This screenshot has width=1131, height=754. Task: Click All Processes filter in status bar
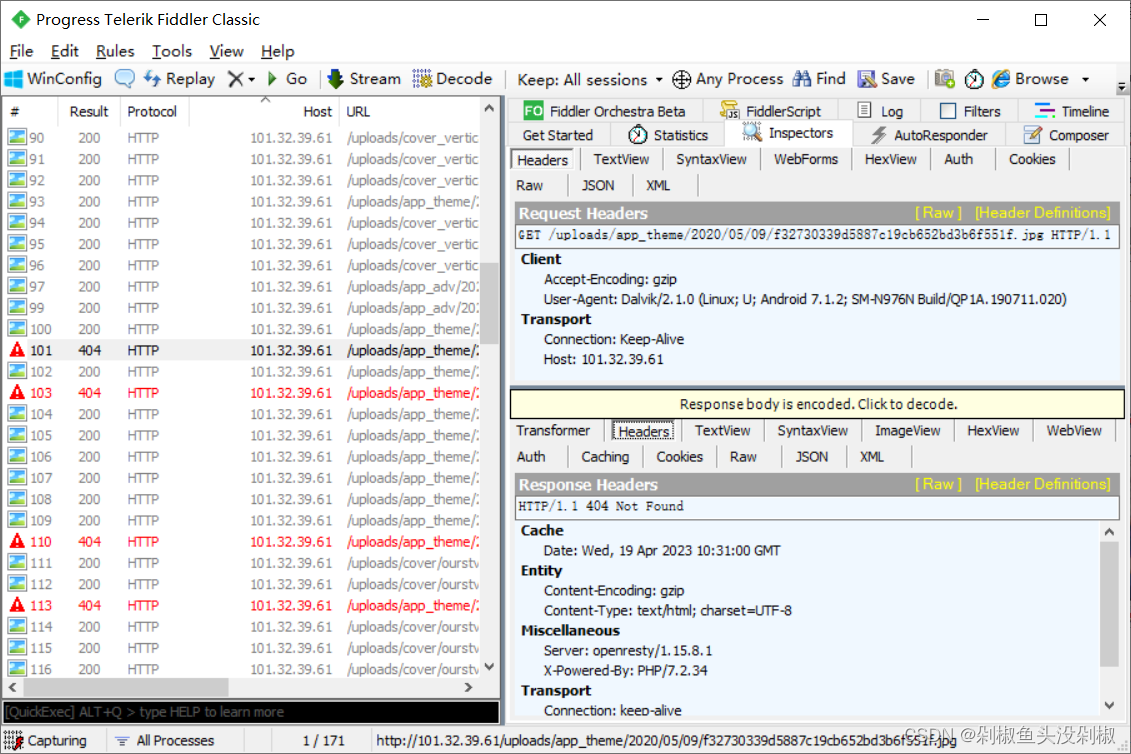tap(166, 740)
